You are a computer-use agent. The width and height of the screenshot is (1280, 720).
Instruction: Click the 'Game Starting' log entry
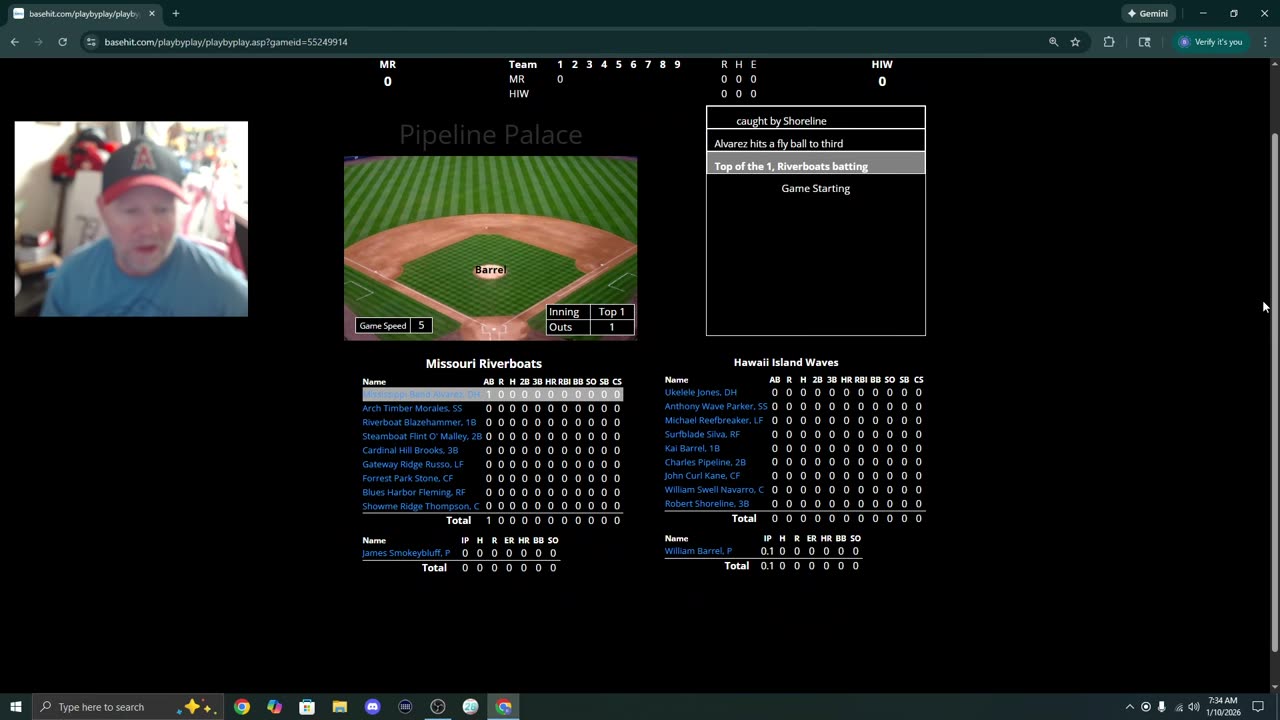point(816,188)
